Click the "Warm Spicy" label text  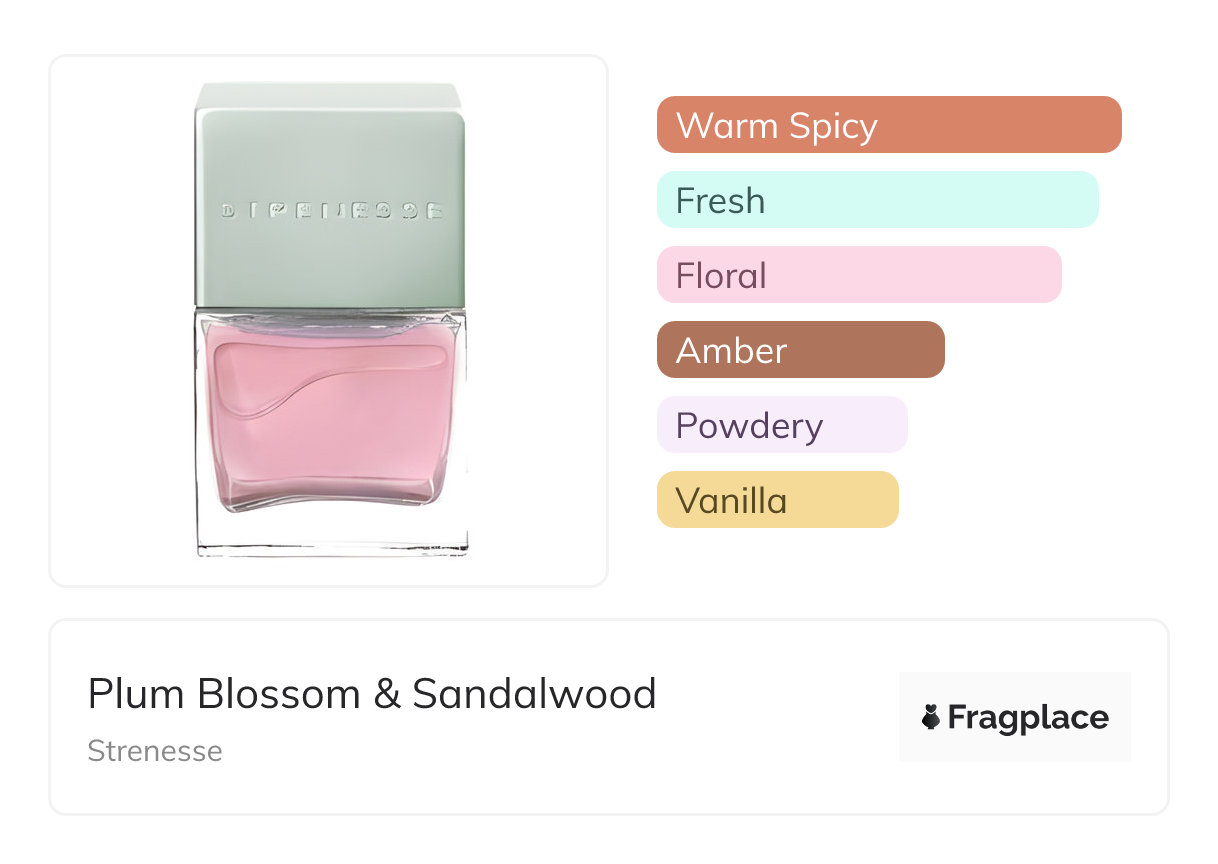[x=776, y=126]
